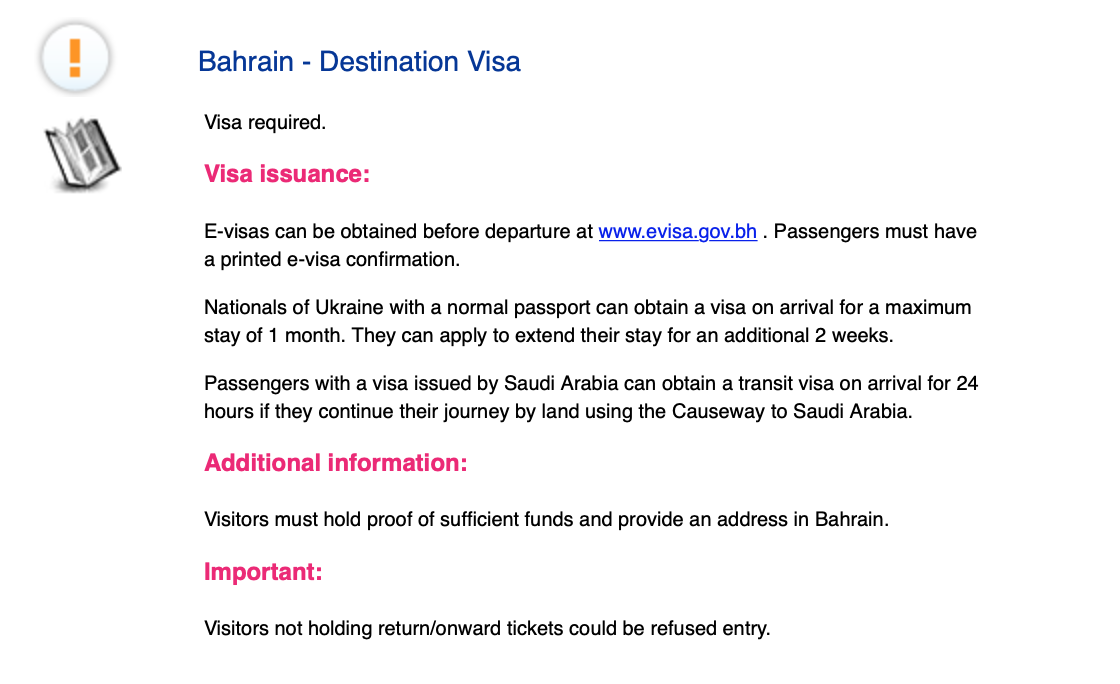
Task: Click the 'a printed e-visa confirmation.' line
Action: [331, 260]
